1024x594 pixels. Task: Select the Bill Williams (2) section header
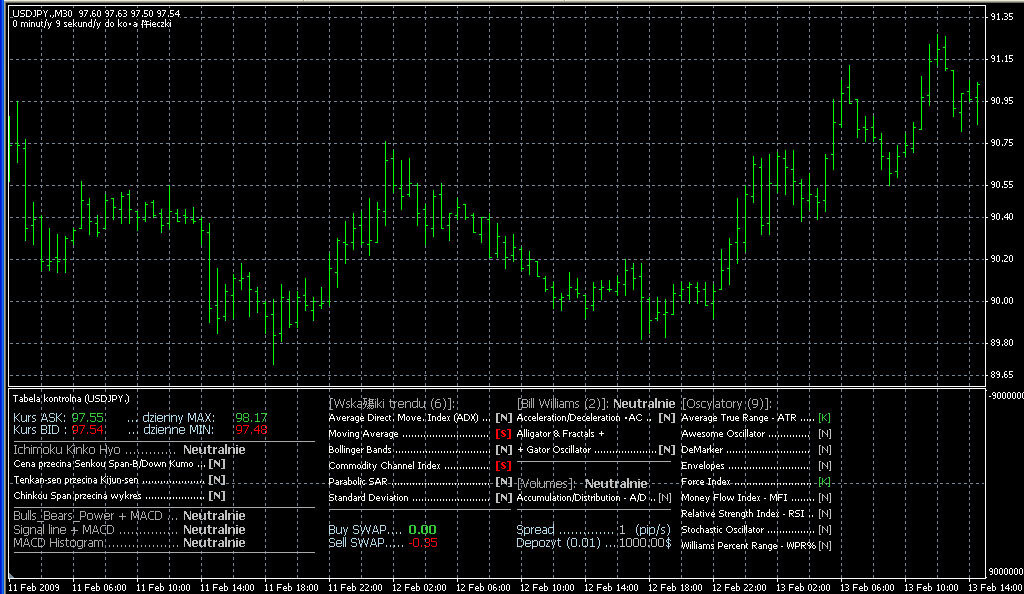pyautogui.click(x=561, y=402)
